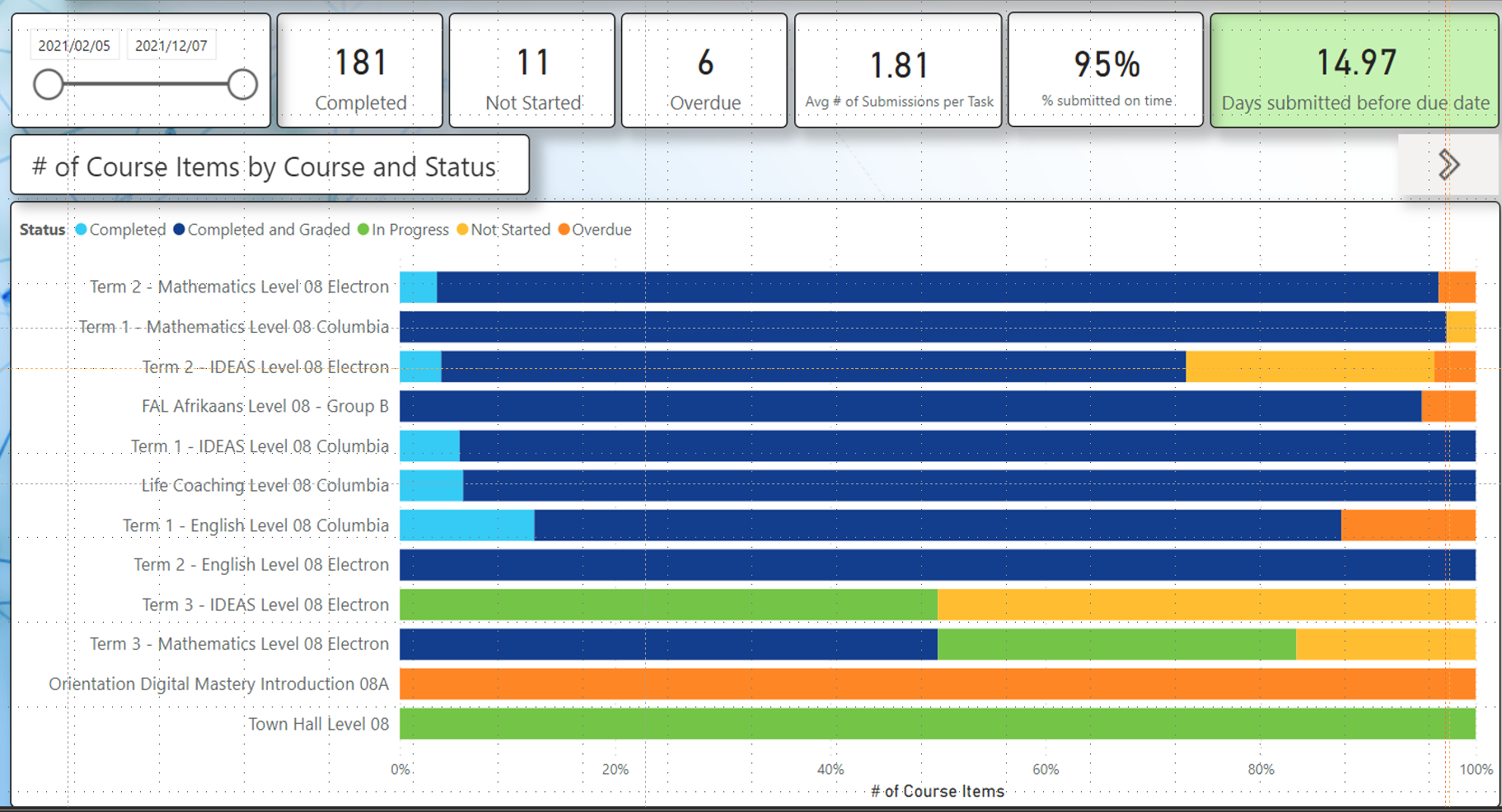Screen dimensions: 1502x812
Task: Click the Overdue legend dot
Action: (x=564, y=230)
